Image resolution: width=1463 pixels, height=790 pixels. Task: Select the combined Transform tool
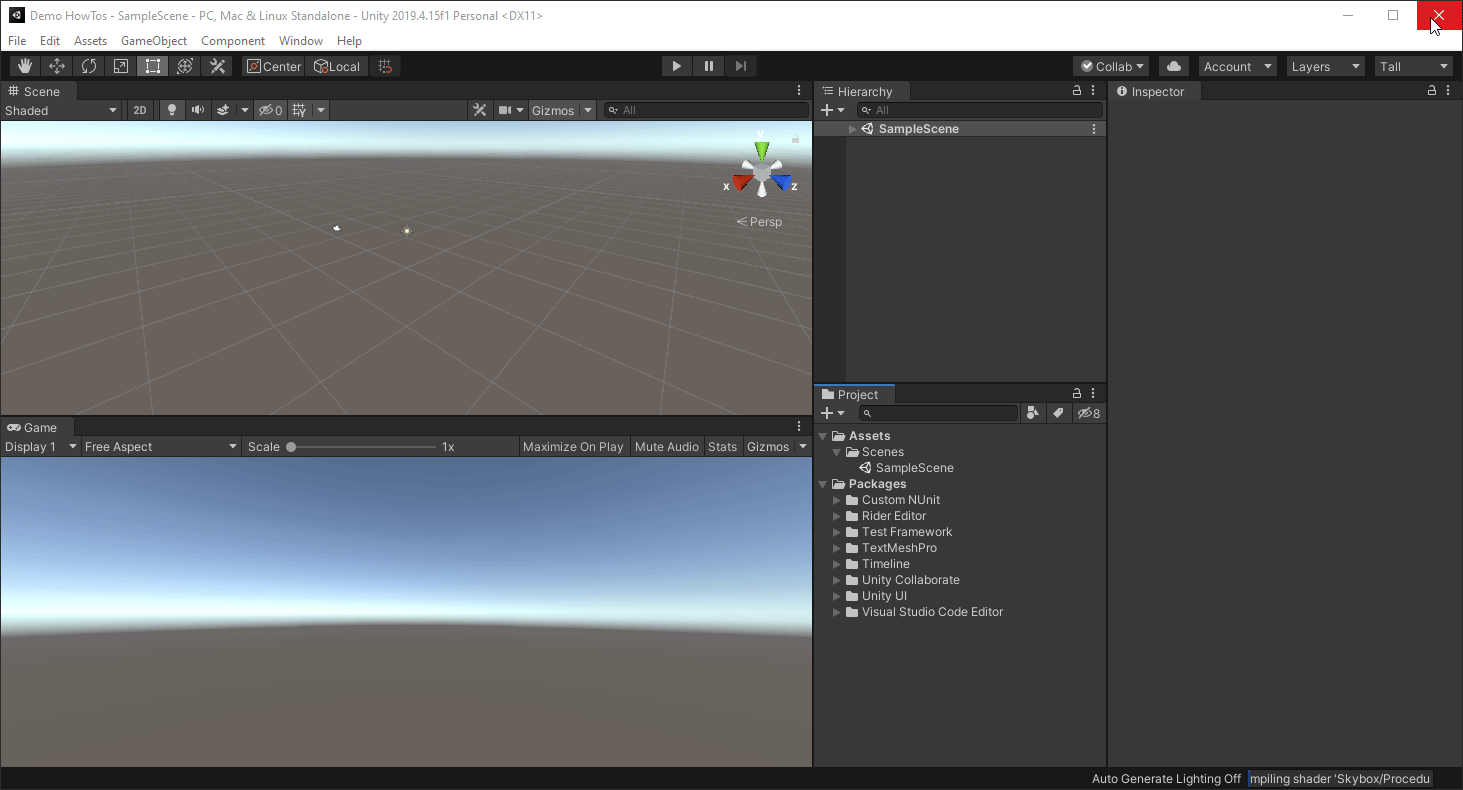click(x=185, y=66)
